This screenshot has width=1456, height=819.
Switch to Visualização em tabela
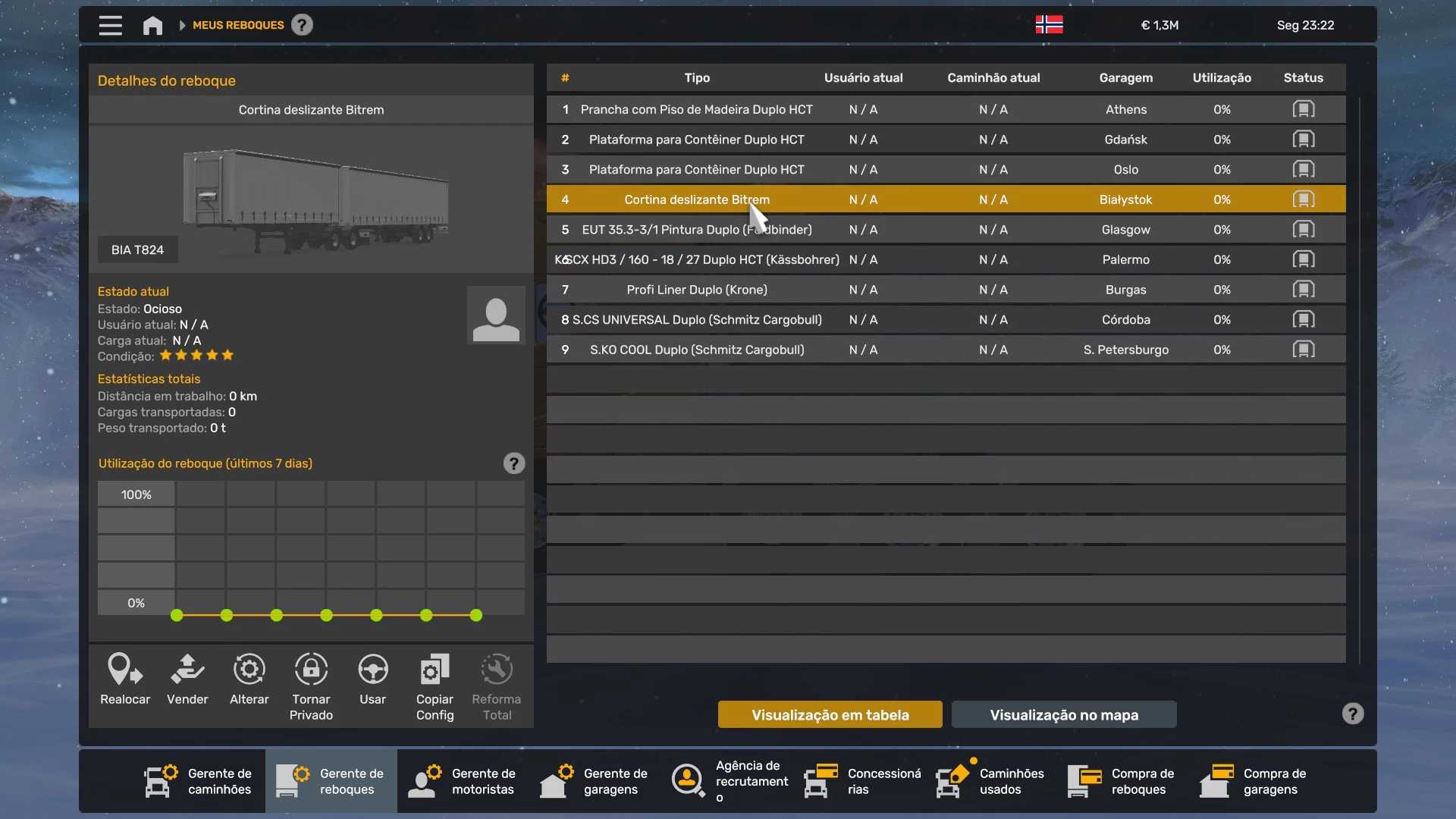[x=830, y=714]
